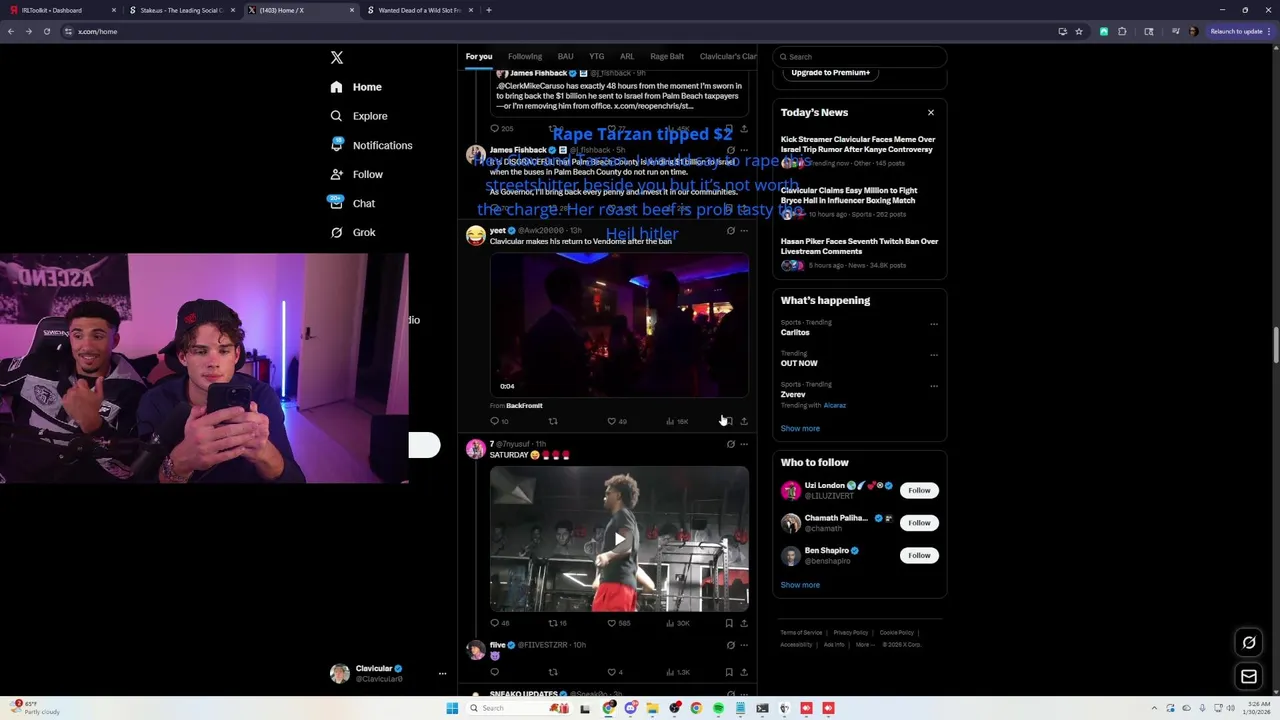Open Chat in the sidebar
Image resolution: width=1280 pixels, height=720 pixels.
coord(353,203)
